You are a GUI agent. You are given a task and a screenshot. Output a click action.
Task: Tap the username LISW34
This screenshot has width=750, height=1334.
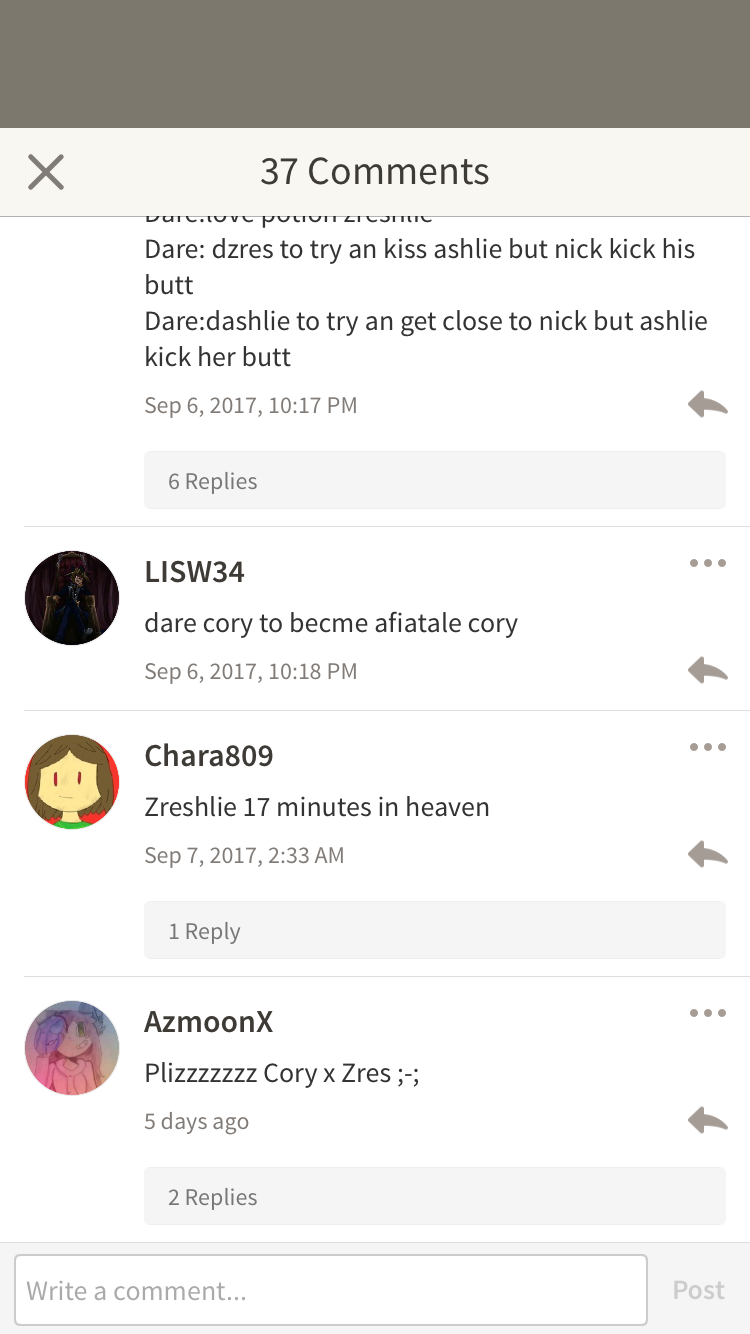[194, 572]
